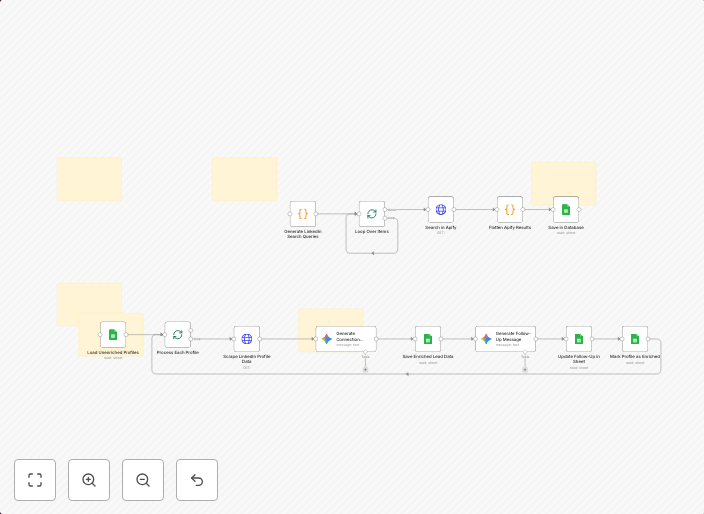
Task: Open the Update Follow-Up in Sheet node
Action: [579, 339]
